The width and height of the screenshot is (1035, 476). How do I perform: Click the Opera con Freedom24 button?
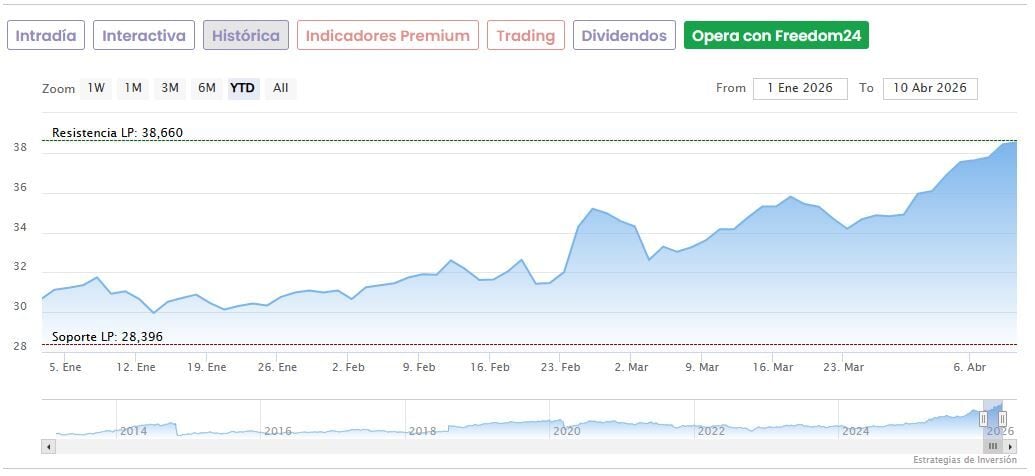click(776, 36)
